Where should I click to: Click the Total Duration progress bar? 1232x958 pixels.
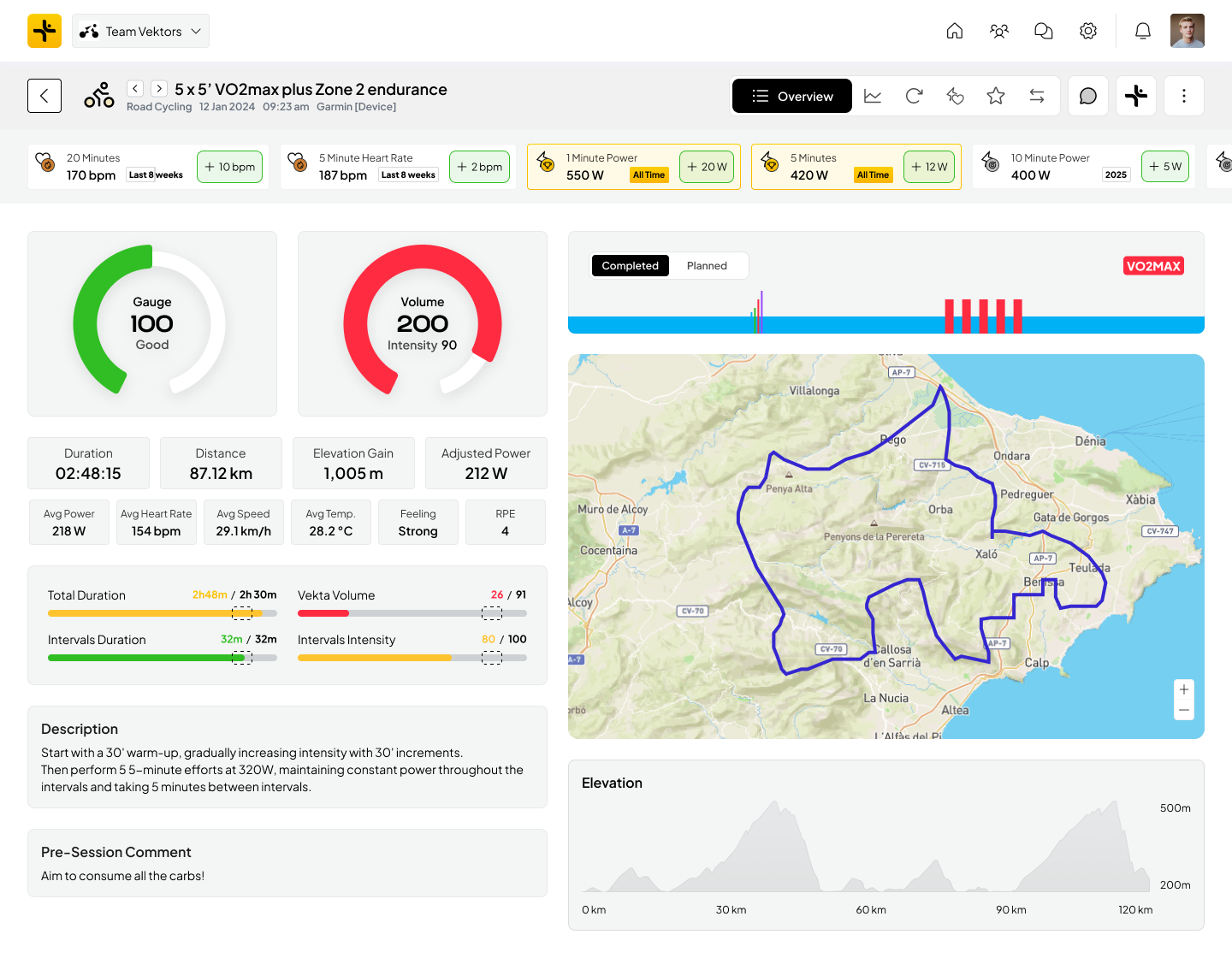click(163, 613)
